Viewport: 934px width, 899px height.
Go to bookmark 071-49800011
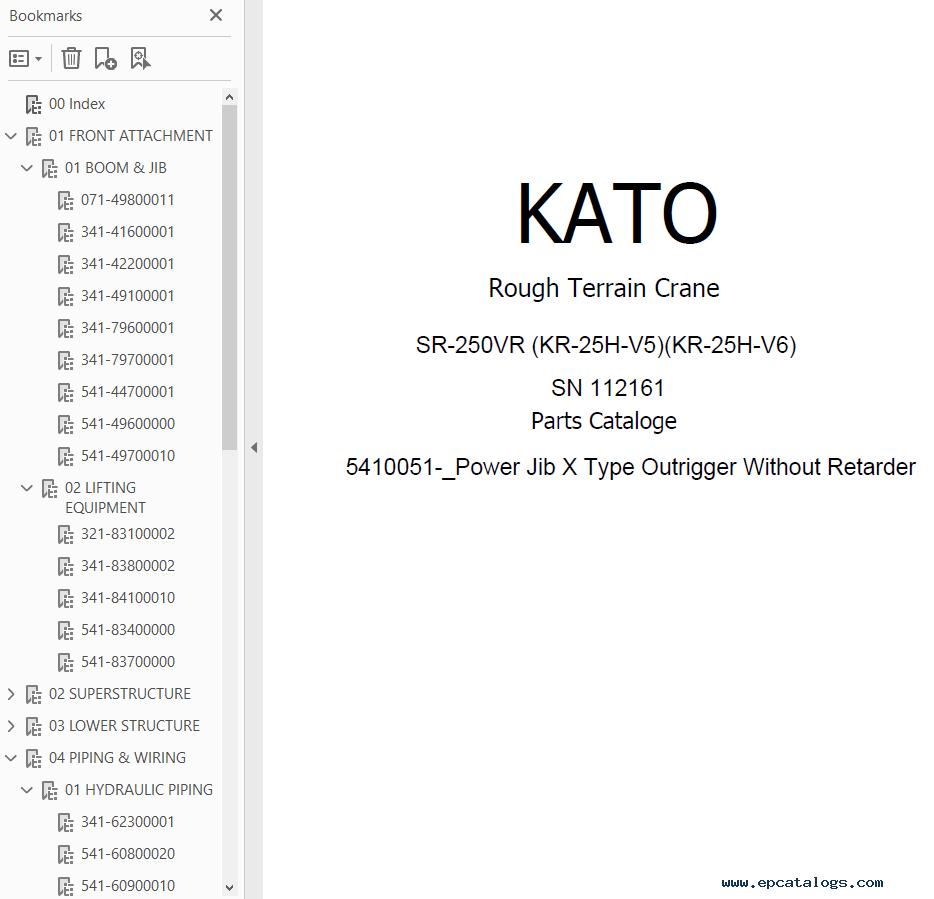point(127,200)
